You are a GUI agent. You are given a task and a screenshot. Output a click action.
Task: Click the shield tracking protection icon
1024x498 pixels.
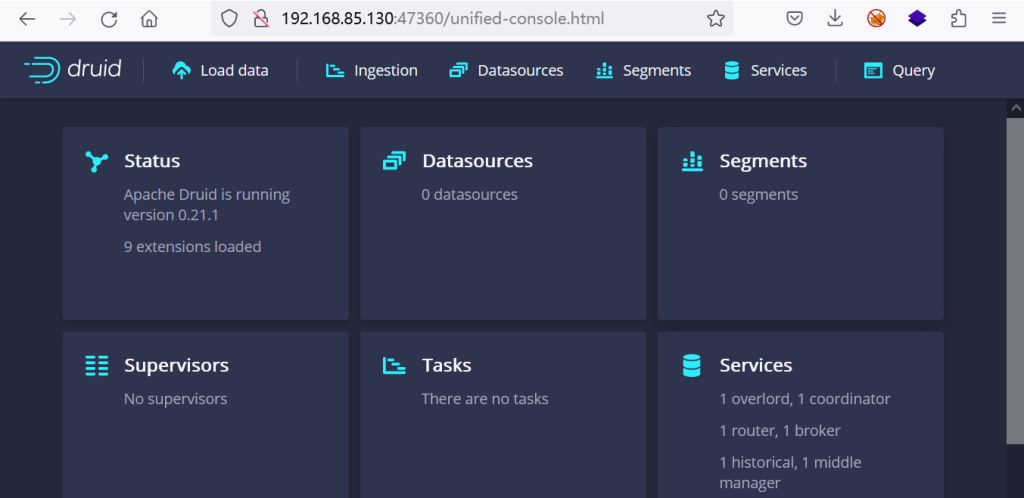(x=229, y=18)
